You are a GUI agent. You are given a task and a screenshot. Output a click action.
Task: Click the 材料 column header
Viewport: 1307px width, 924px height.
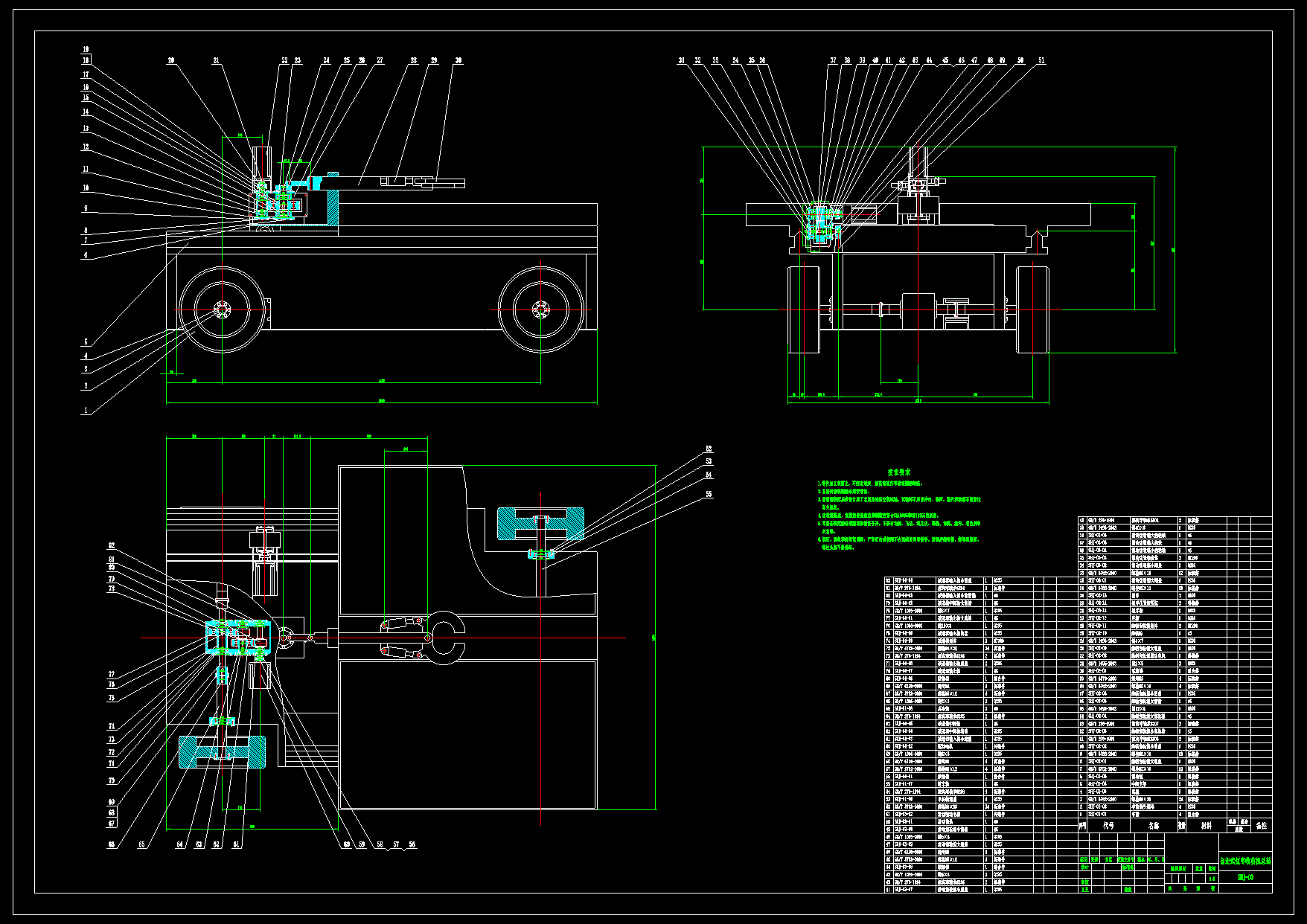coord(1205,825)
